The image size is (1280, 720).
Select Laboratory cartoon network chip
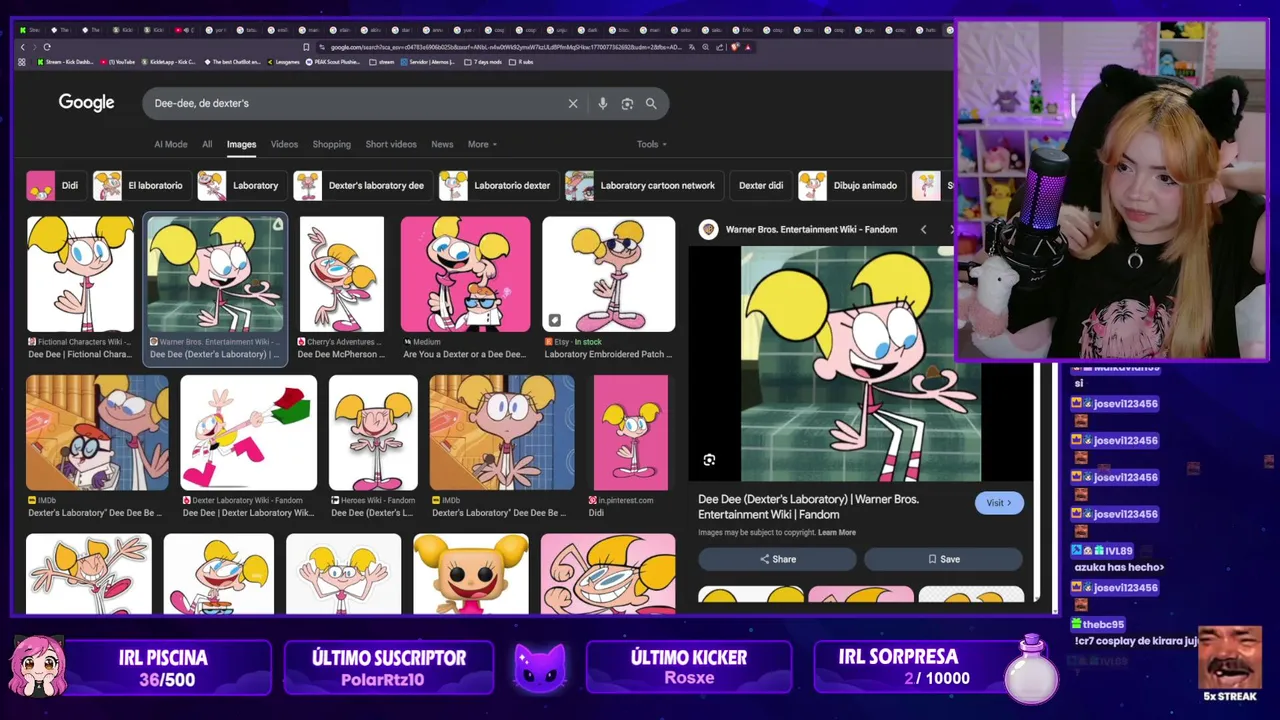[643, 185]
